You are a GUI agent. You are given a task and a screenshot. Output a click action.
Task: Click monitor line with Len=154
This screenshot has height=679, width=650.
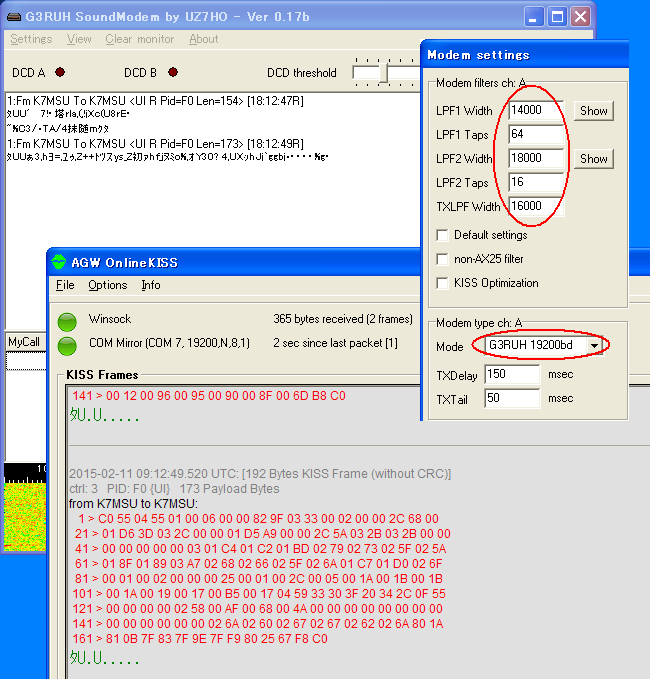[155, 101]
